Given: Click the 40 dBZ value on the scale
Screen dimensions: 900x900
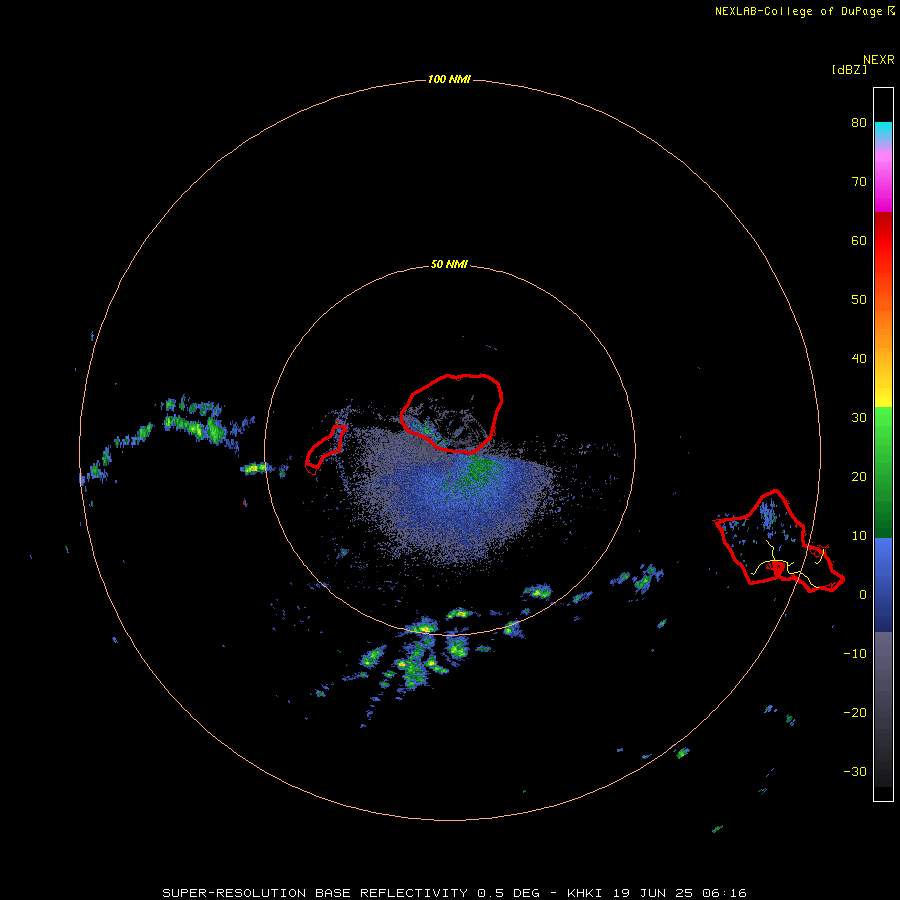Looking at the screenshot, I should click(x=859, y=359).
